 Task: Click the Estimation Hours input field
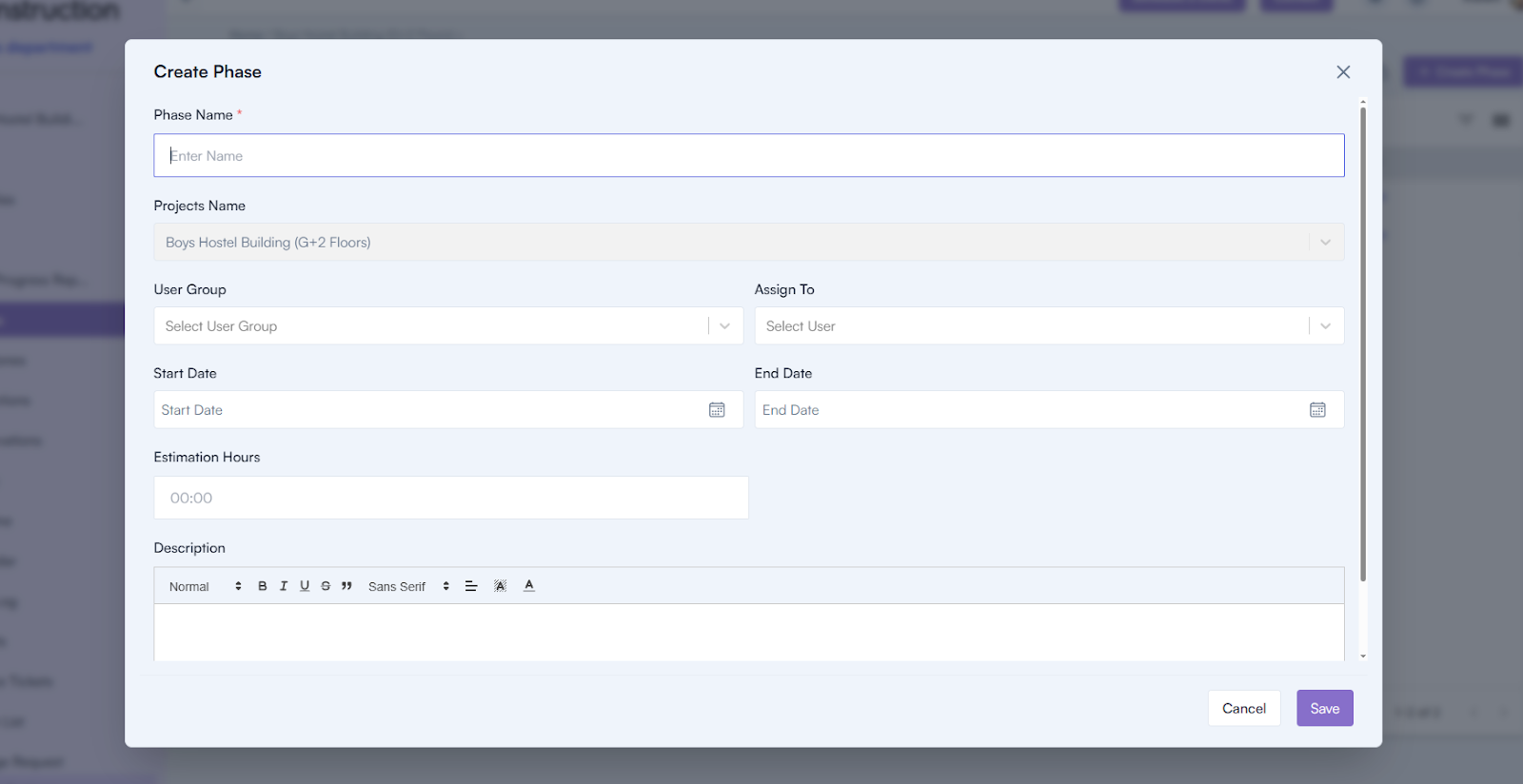pos(450,499)
